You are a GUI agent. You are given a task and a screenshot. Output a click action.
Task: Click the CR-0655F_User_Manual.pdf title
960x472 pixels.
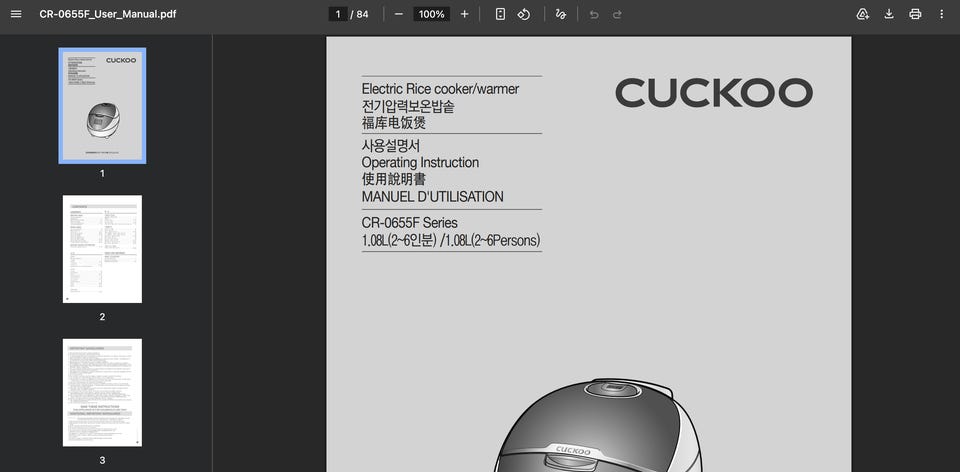[108, 14]
